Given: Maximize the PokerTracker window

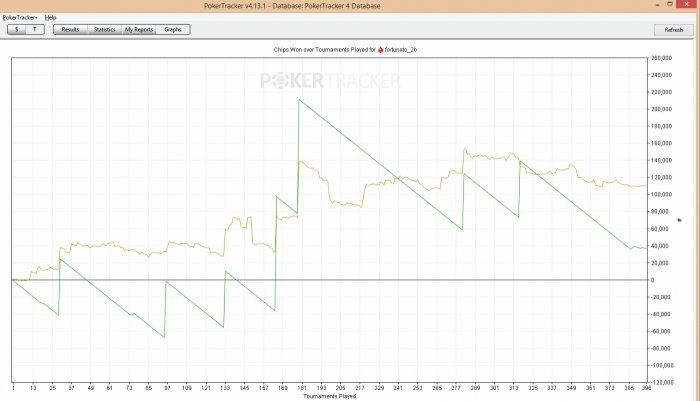Looking at the screenshot, I should [670, 4].
